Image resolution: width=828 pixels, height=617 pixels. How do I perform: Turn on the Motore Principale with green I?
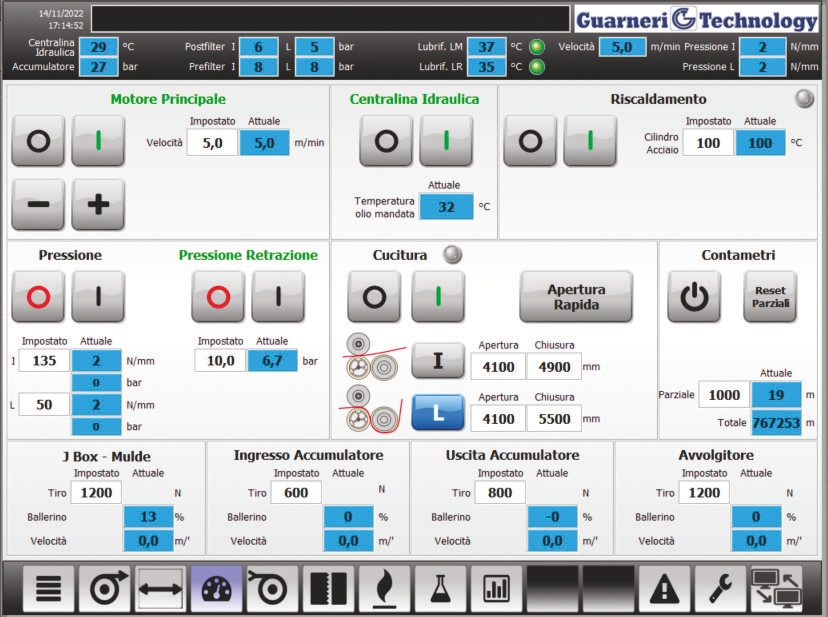pos(98,141)
